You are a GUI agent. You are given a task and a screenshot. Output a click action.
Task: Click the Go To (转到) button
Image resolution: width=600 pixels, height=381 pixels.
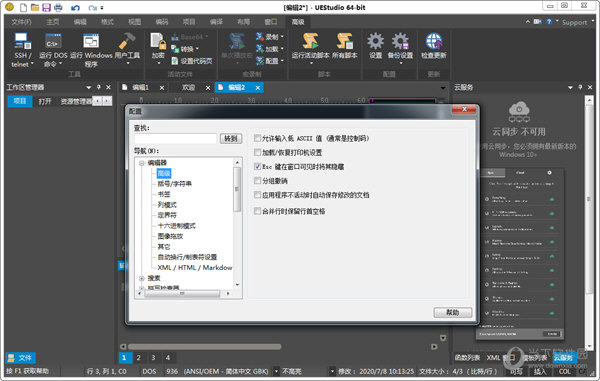pos(231,138)
